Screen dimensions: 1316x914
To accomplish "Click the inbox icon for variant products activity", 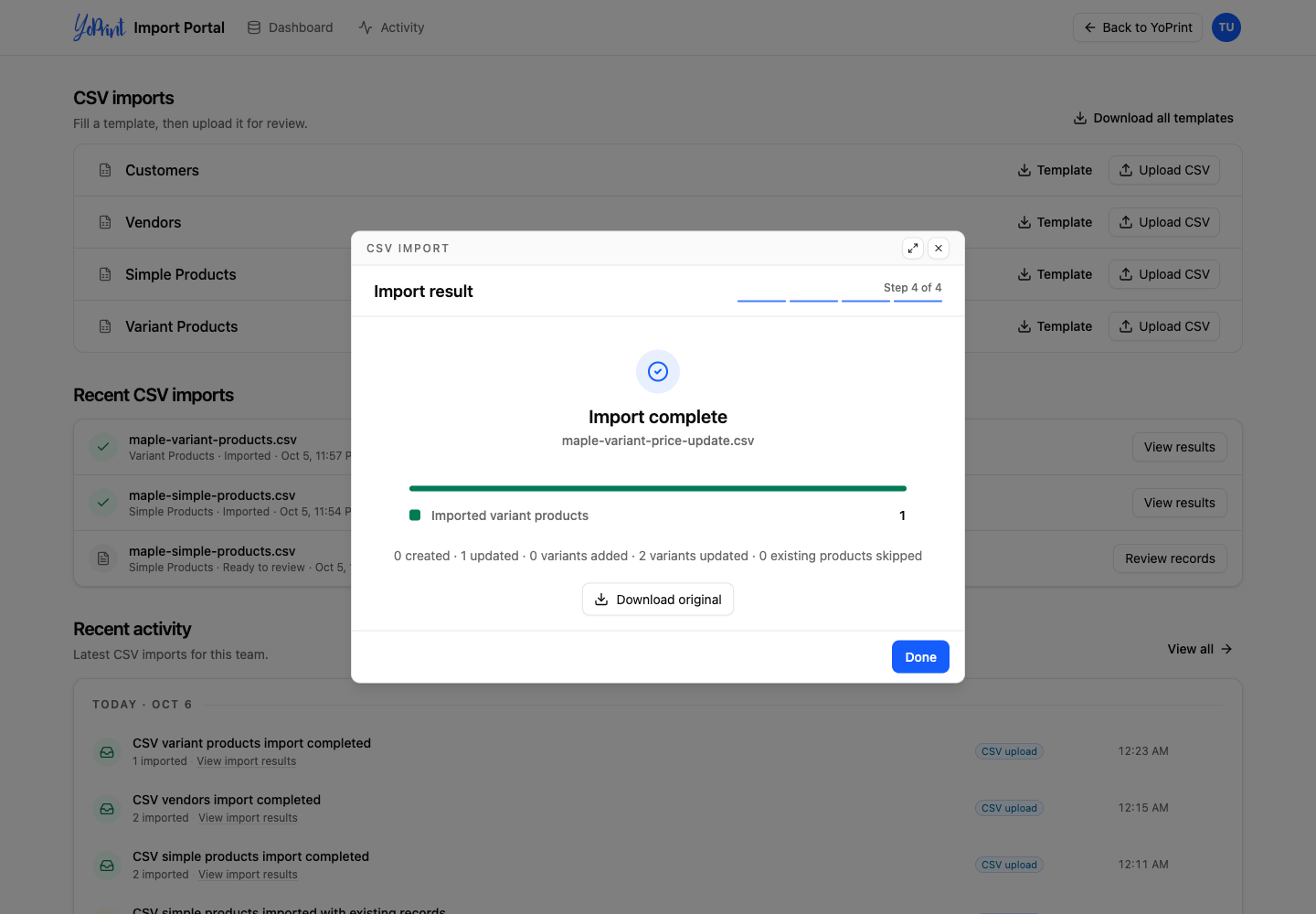I will (107, 752).
